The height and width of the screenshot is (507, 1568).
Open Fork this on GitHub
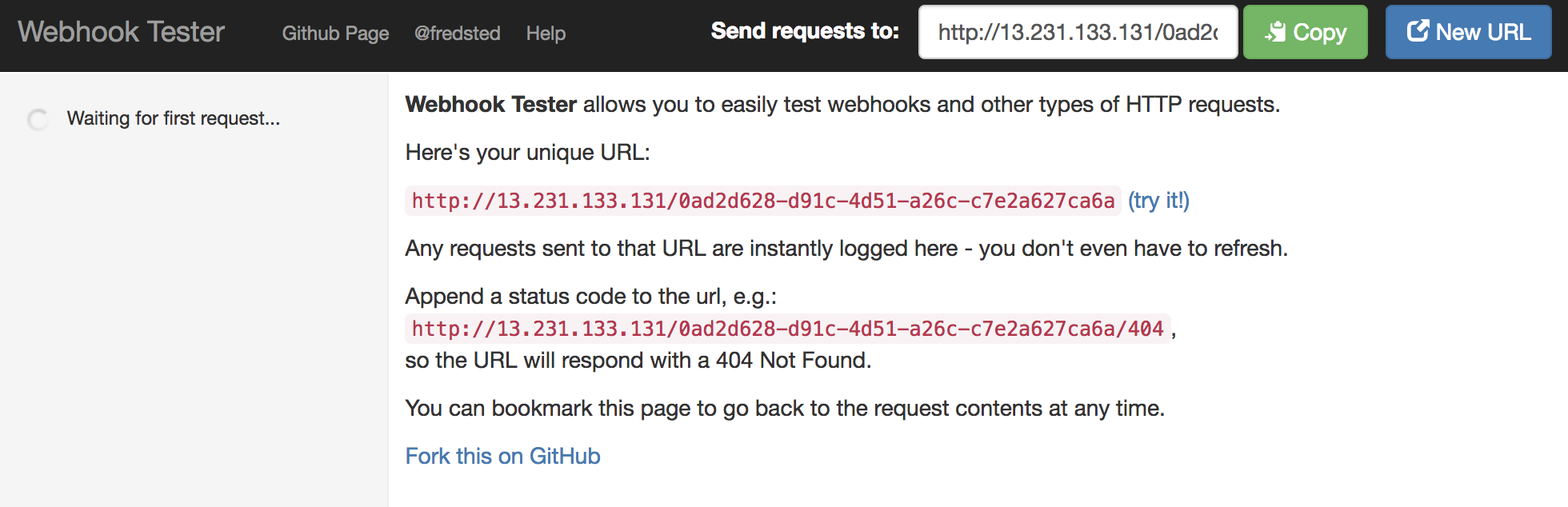pos(502,456)
